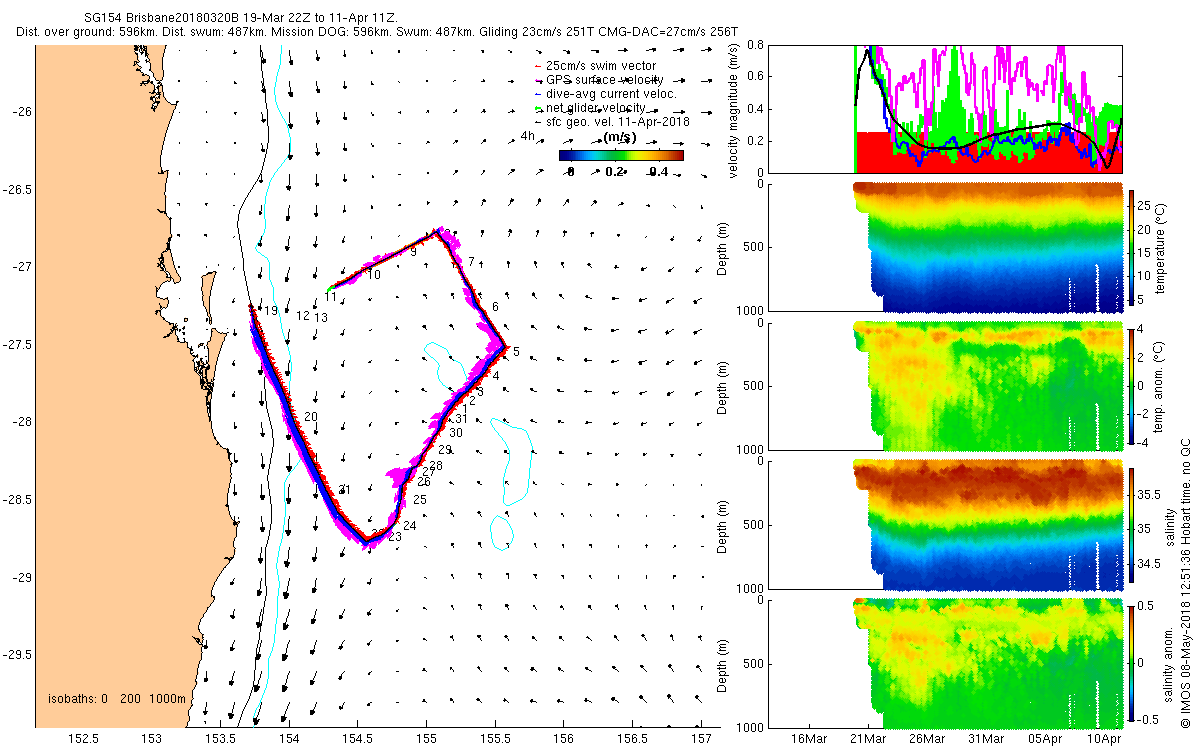Click the longitude tick '157'
The height and width of the screenshot is (750, 1200).
pos(701,739)
